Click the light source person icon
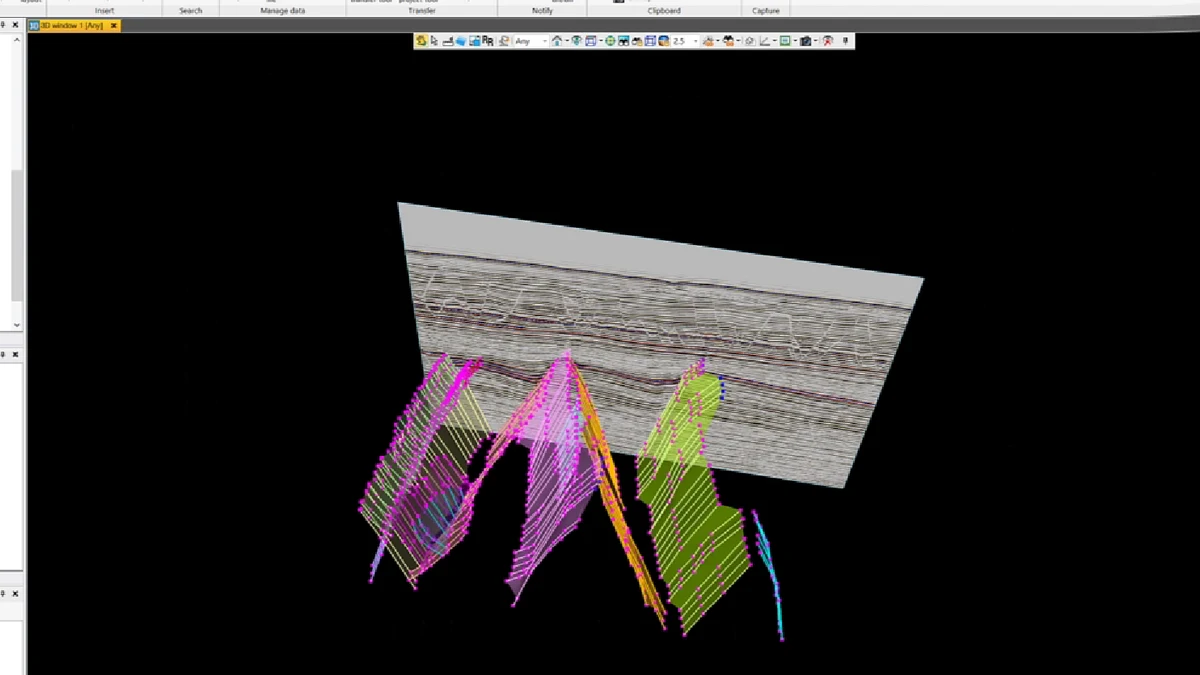 tap(504, 41)
